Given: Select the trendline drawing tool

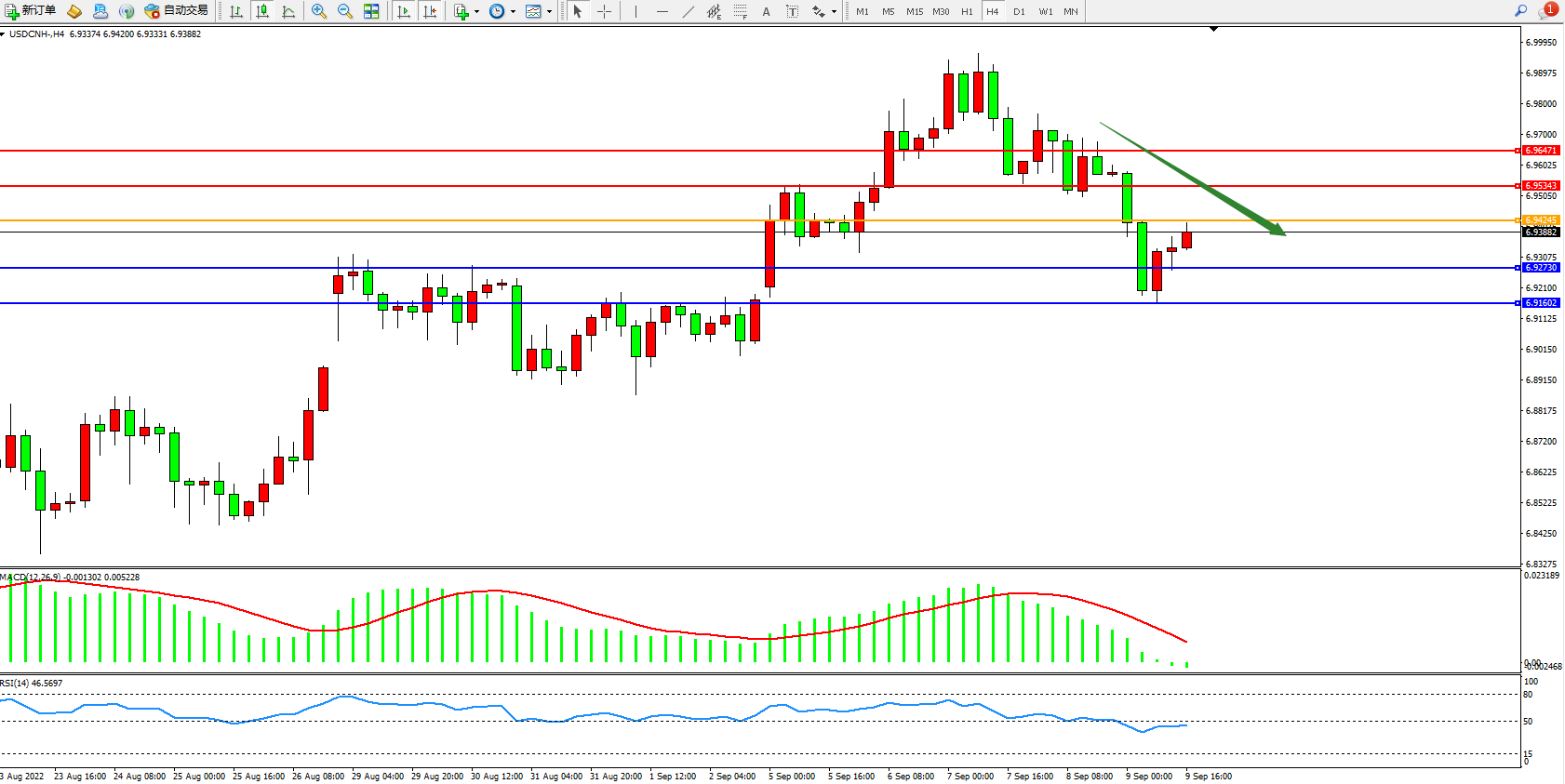Looking at the screenshot, I should click(688, 11).
